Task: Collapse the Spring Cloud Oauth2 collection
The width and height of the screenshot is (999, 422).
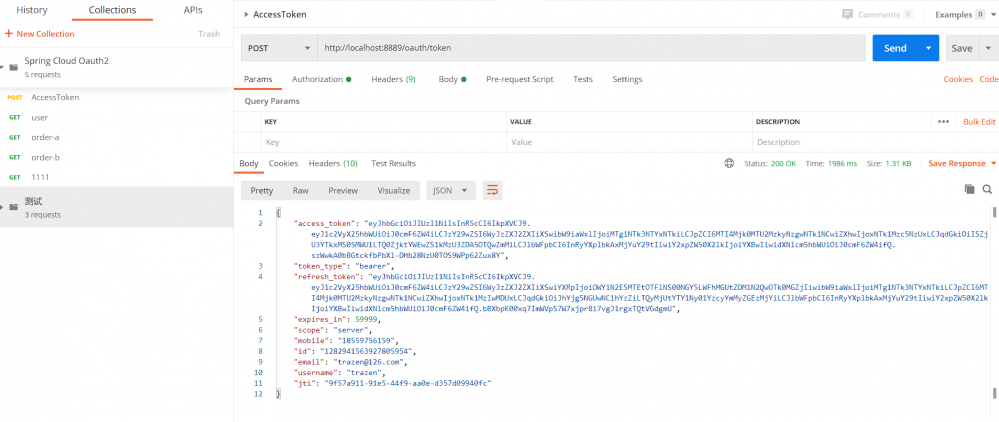Action: 2,67
